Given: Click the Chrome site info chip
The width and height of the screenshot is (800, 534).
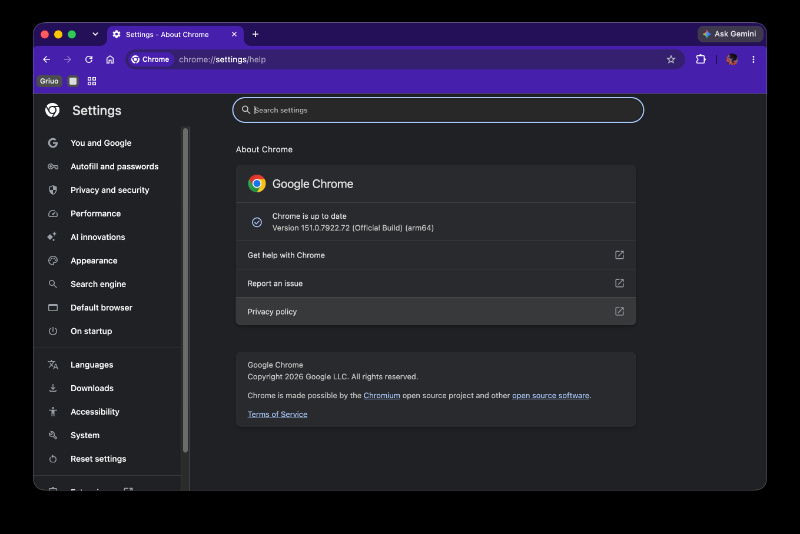Looking at the screenshot, I should (150, 60).
